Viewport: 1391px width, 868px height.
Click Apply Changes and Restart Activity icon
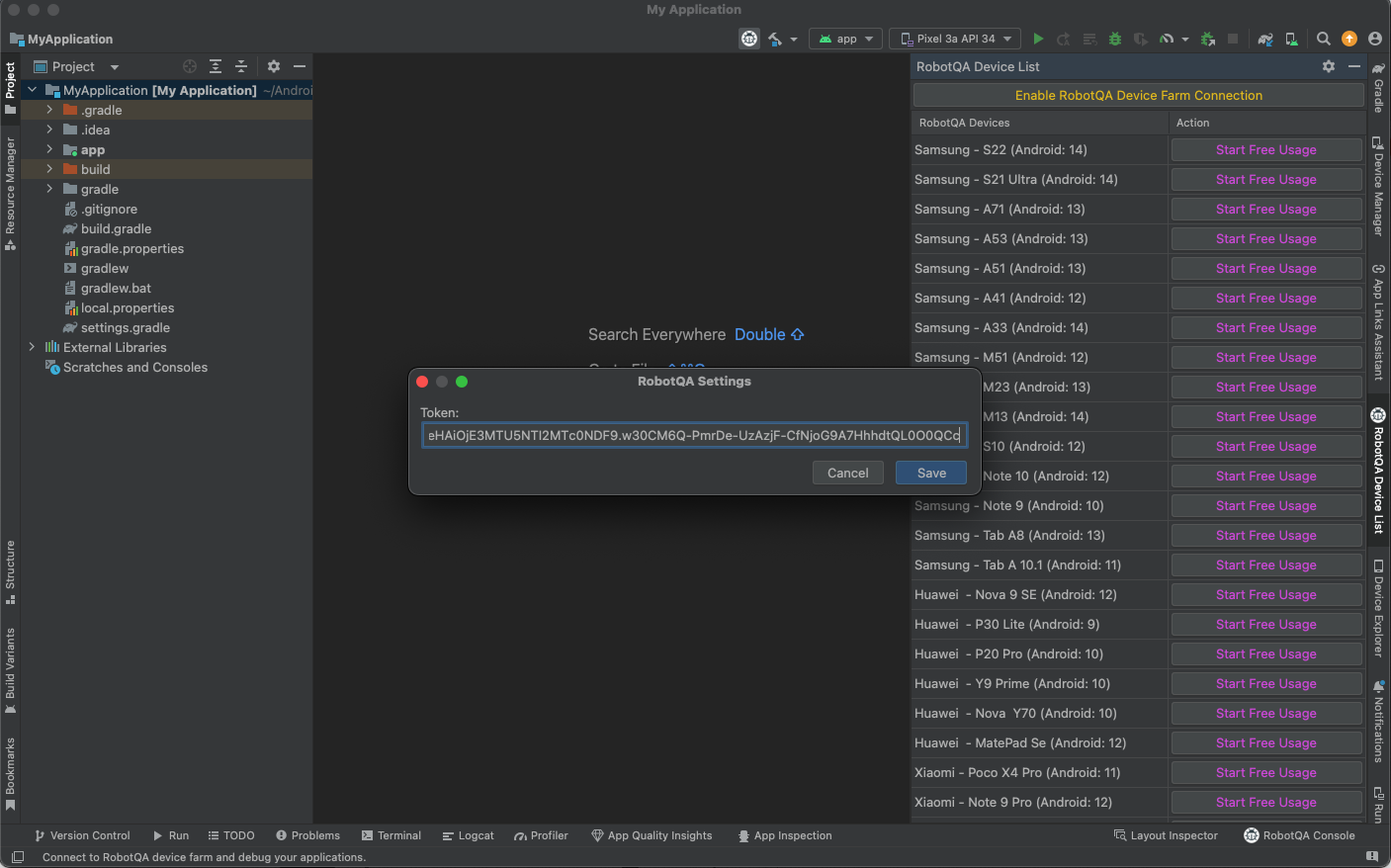pyautogui.click(x=1064, y=39)
